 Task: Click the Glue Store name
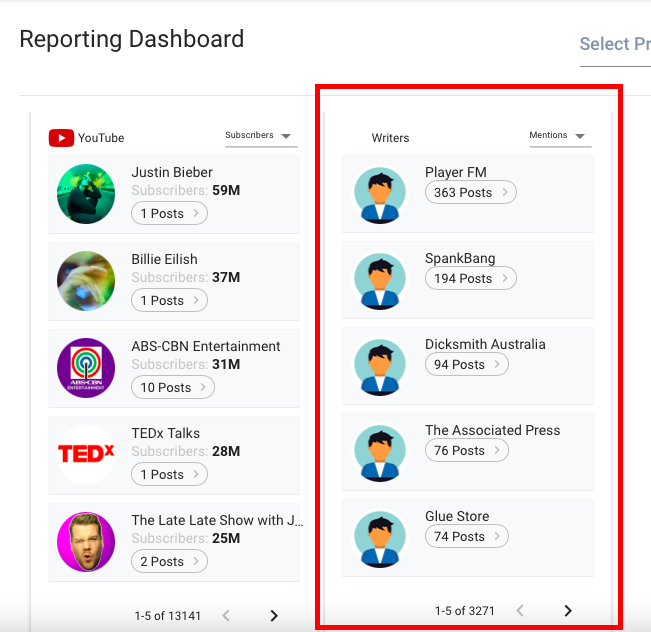pyautogui.click(x=457, y=516)
